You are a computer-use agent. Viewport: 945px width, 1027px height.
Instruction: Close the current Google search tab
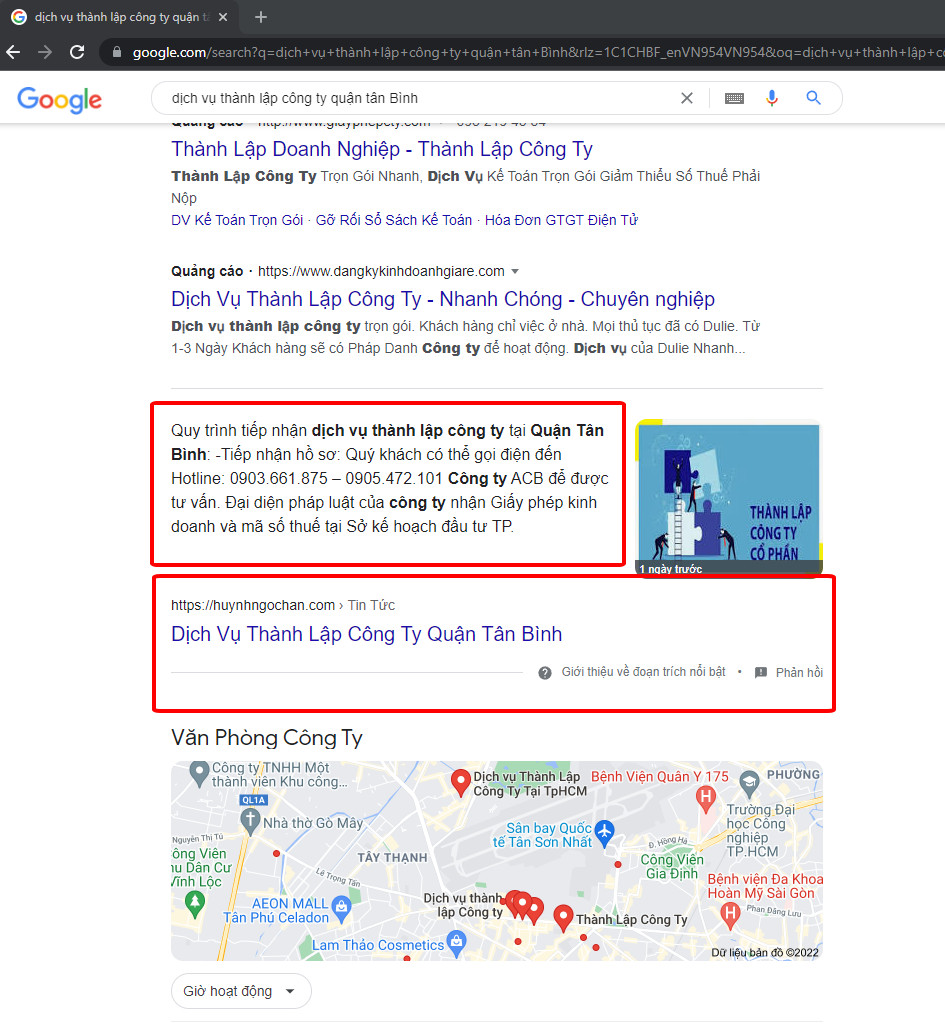tap(223, 17)
